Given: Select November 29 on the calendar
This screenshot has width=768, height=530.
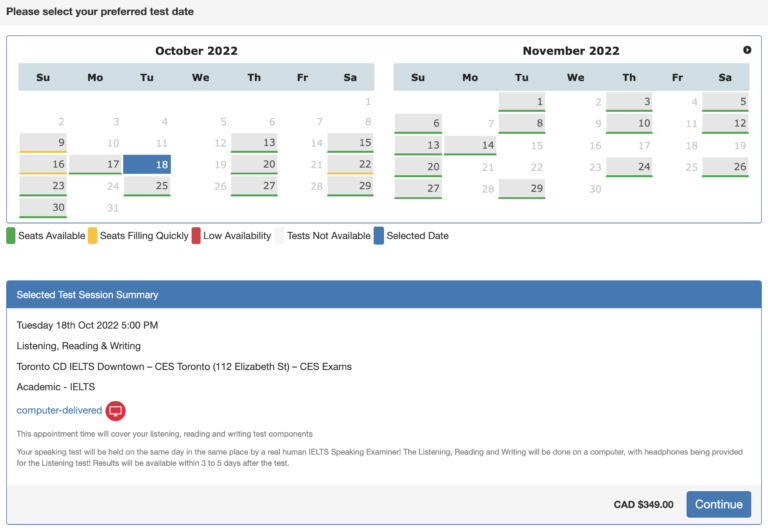Looking at the screenshot, I should coord(522,189).
